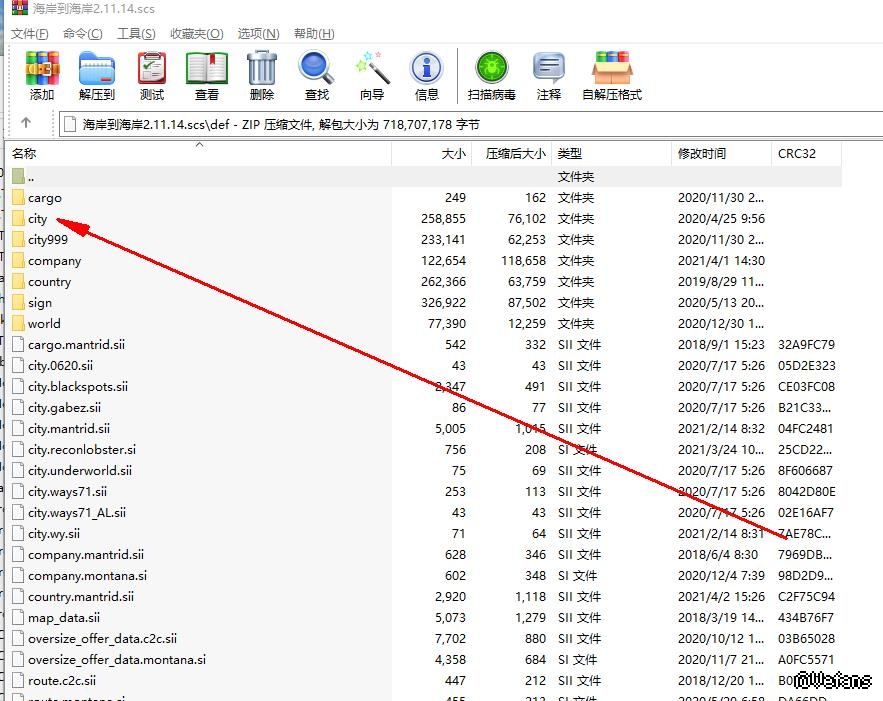Click the 测试 (Test) toolbar icon
Screen dimensions: 883x701
click(152, 76)
